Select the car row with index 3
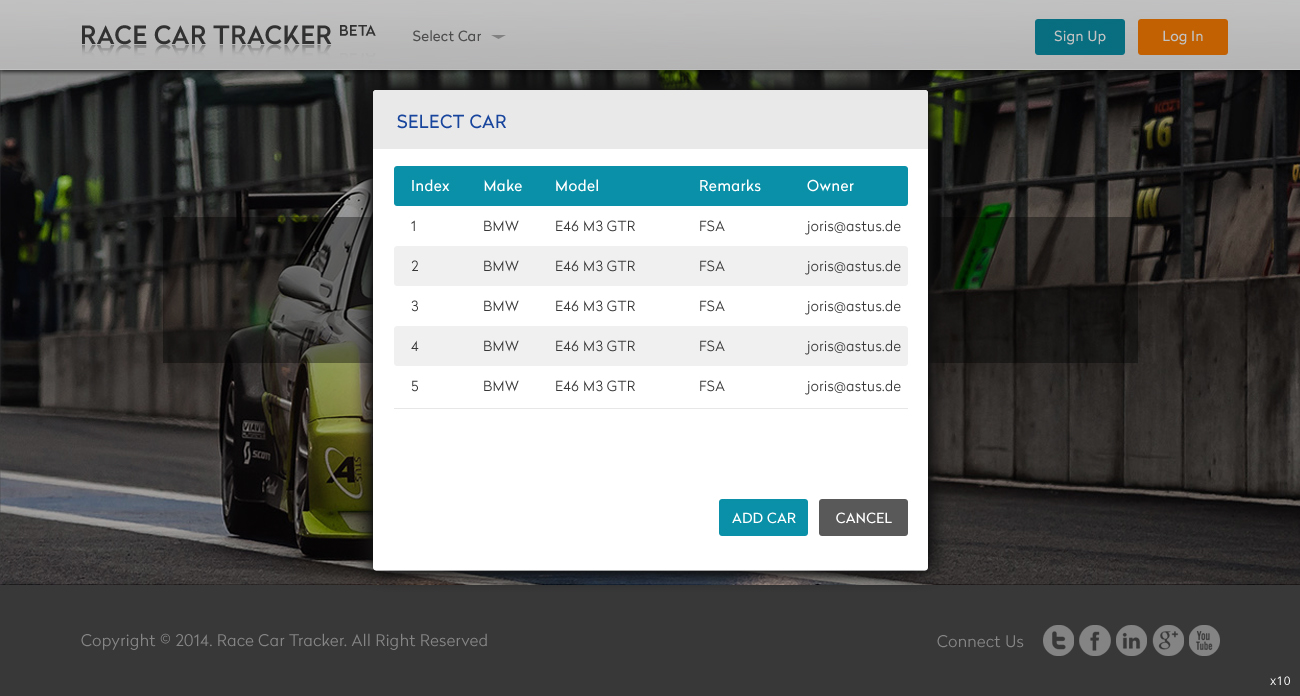 651,306
